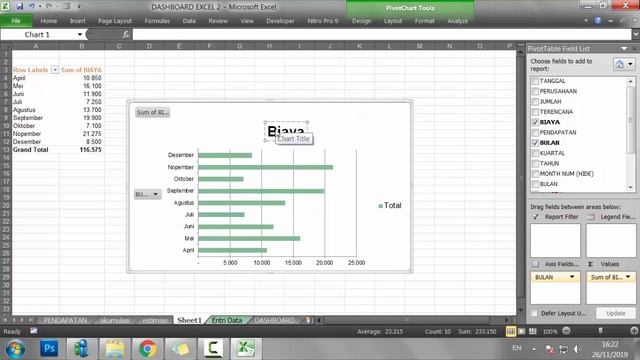This screenshot has height=360, width=640.
Task: Open the Name Box dropdown arrow
Action: click(x=80, y=35)
